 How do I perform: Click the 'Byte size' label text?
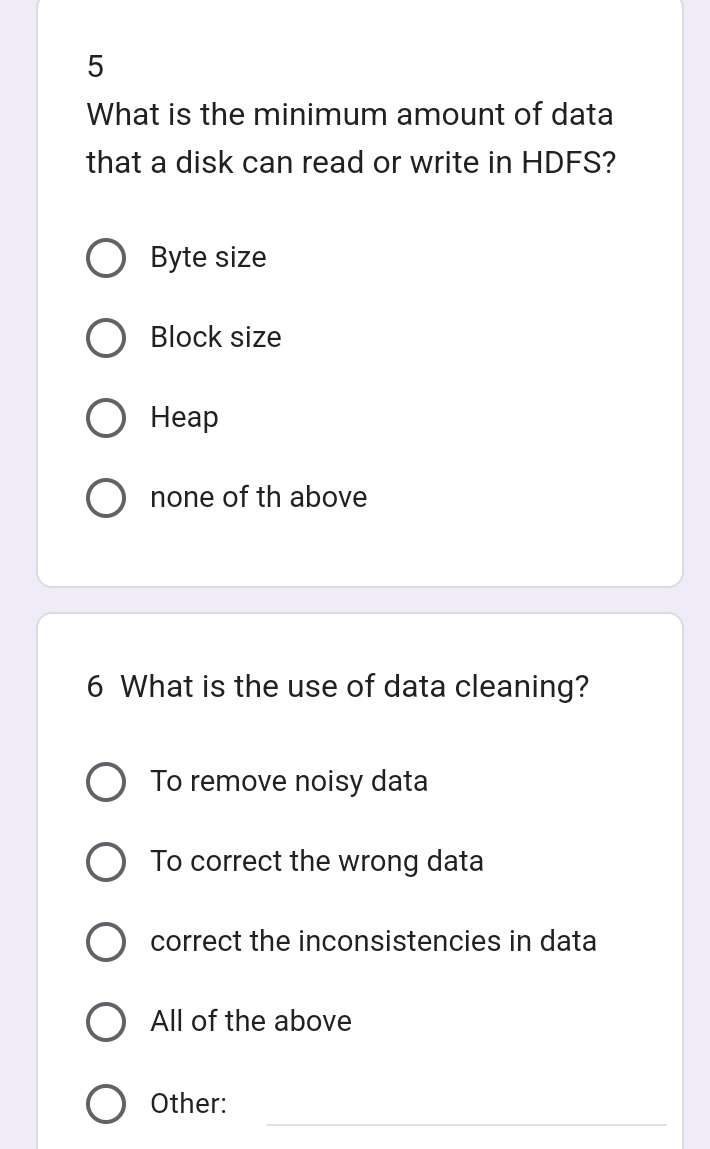[208, 258]
